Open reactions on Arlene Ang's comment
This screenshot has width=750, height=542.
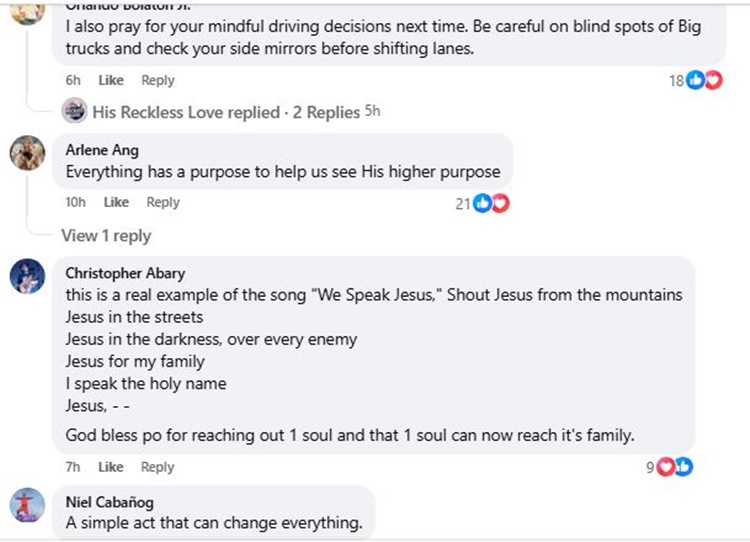pyautogui.click(x=491, y=203)
